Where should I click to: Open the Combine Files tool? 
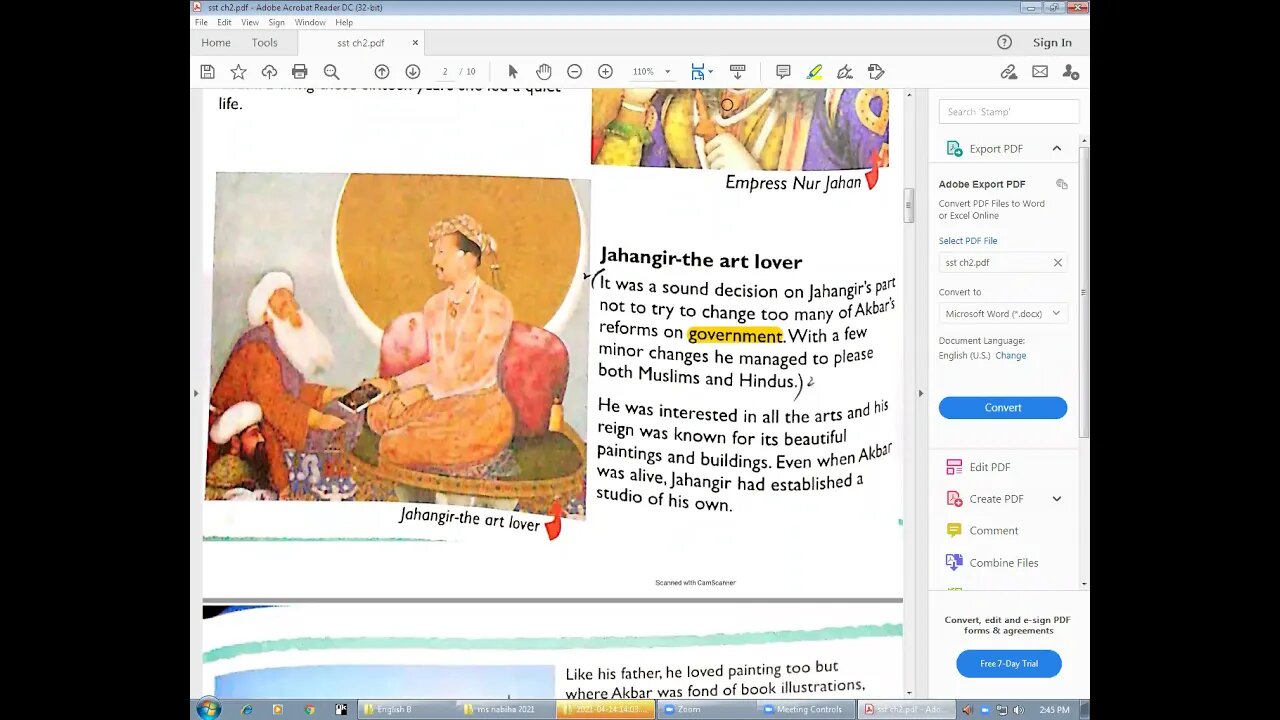coord(992,563)
